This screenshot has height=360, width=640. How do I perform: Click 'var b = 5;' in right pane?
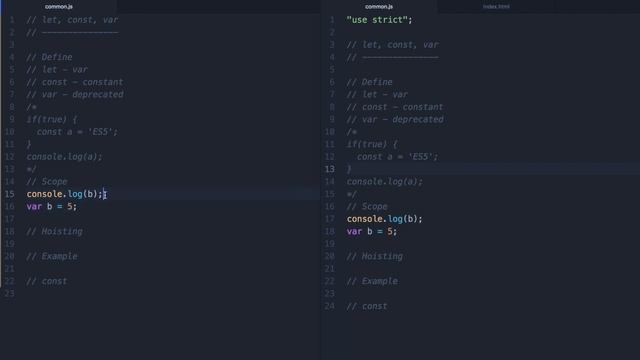[372, 231]
